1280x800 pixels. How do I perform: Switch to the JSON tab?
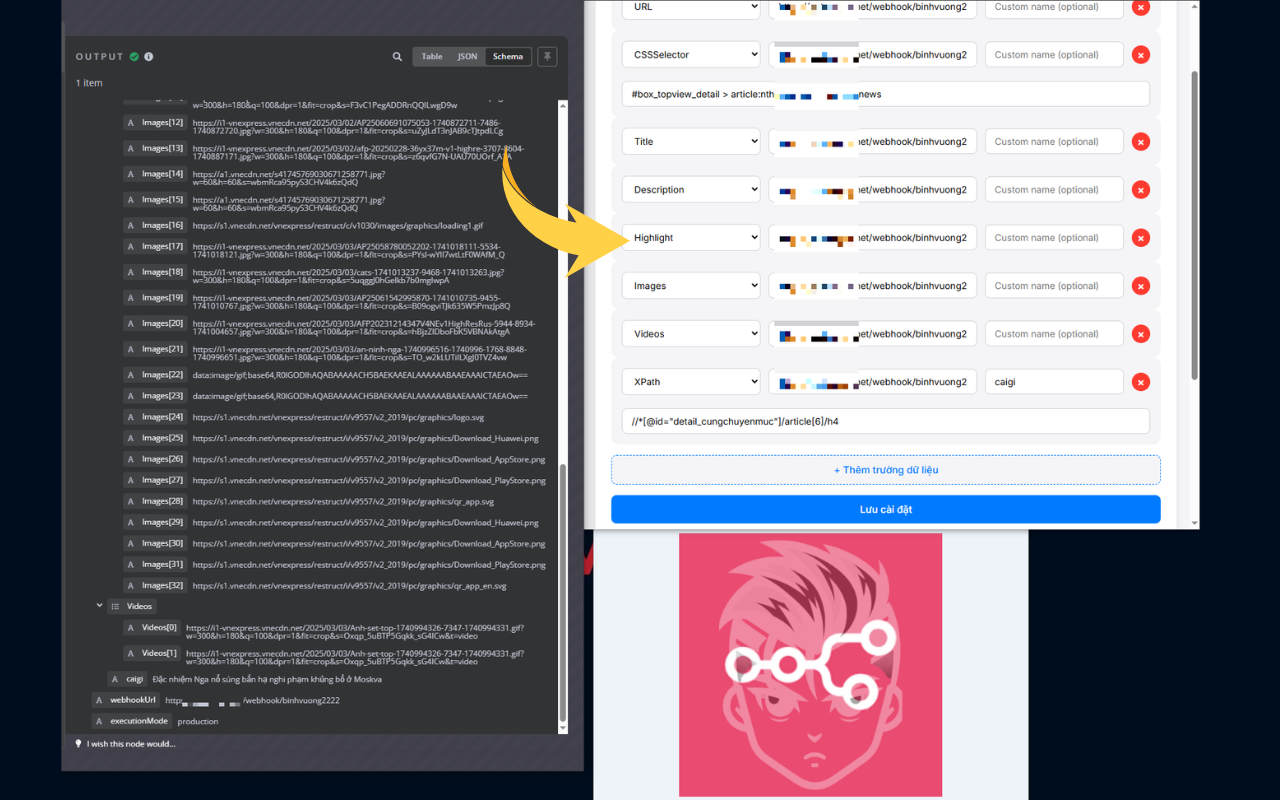467,56
